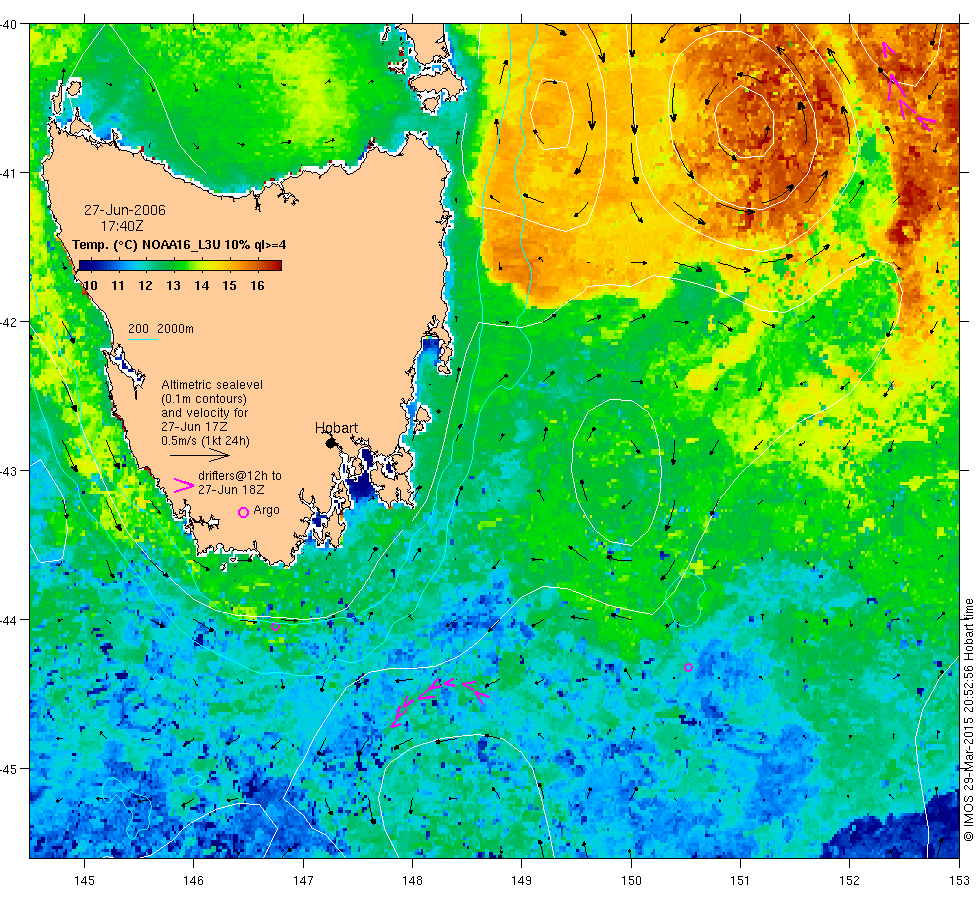Click the magenta drifter arrow legend symbol
This screenshot has height=900, width=980.
[x=184, y=486]
